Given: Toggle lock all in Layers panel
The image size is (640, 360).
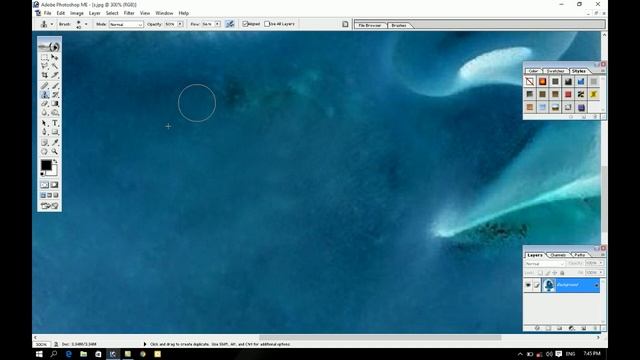Looking at the screenshot, I should [562, 273].
